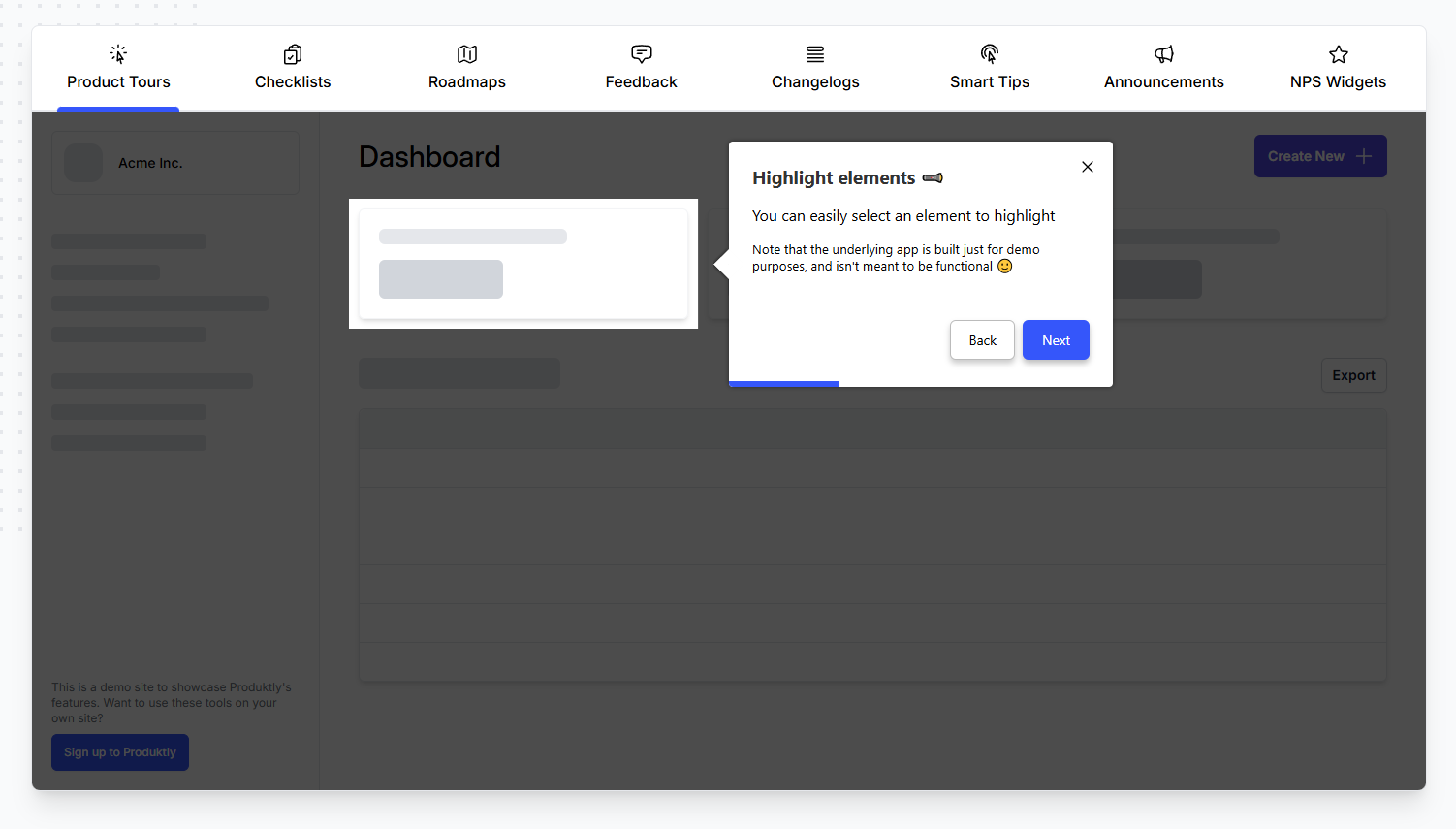This screenshot has height=829, width=1456.
Task: Select the Changelogs list icon
Action: point(814,53)
